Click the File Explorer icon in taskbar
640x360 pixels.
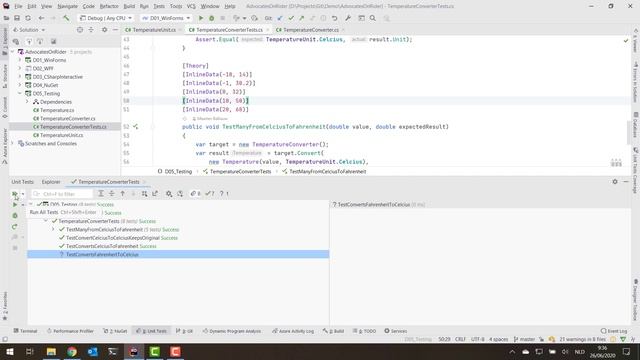click(51, 351)
